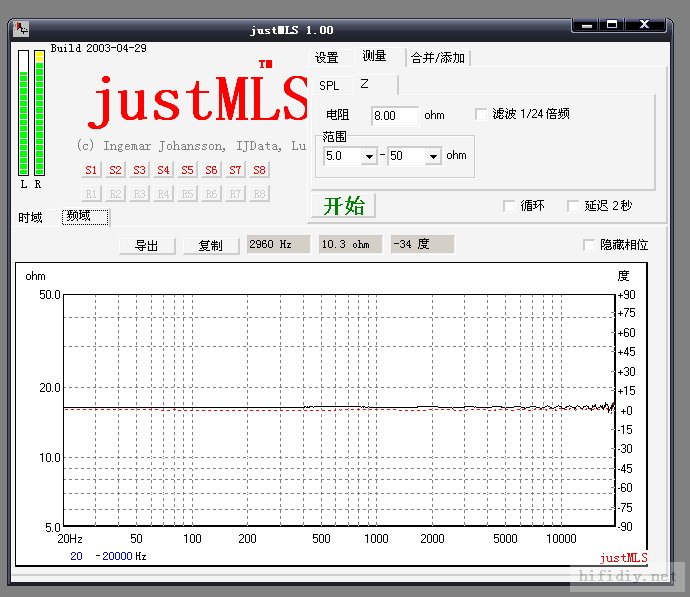Select the S1 memory slot button
This screenshot has height=597, width=690.
point(91,171)
